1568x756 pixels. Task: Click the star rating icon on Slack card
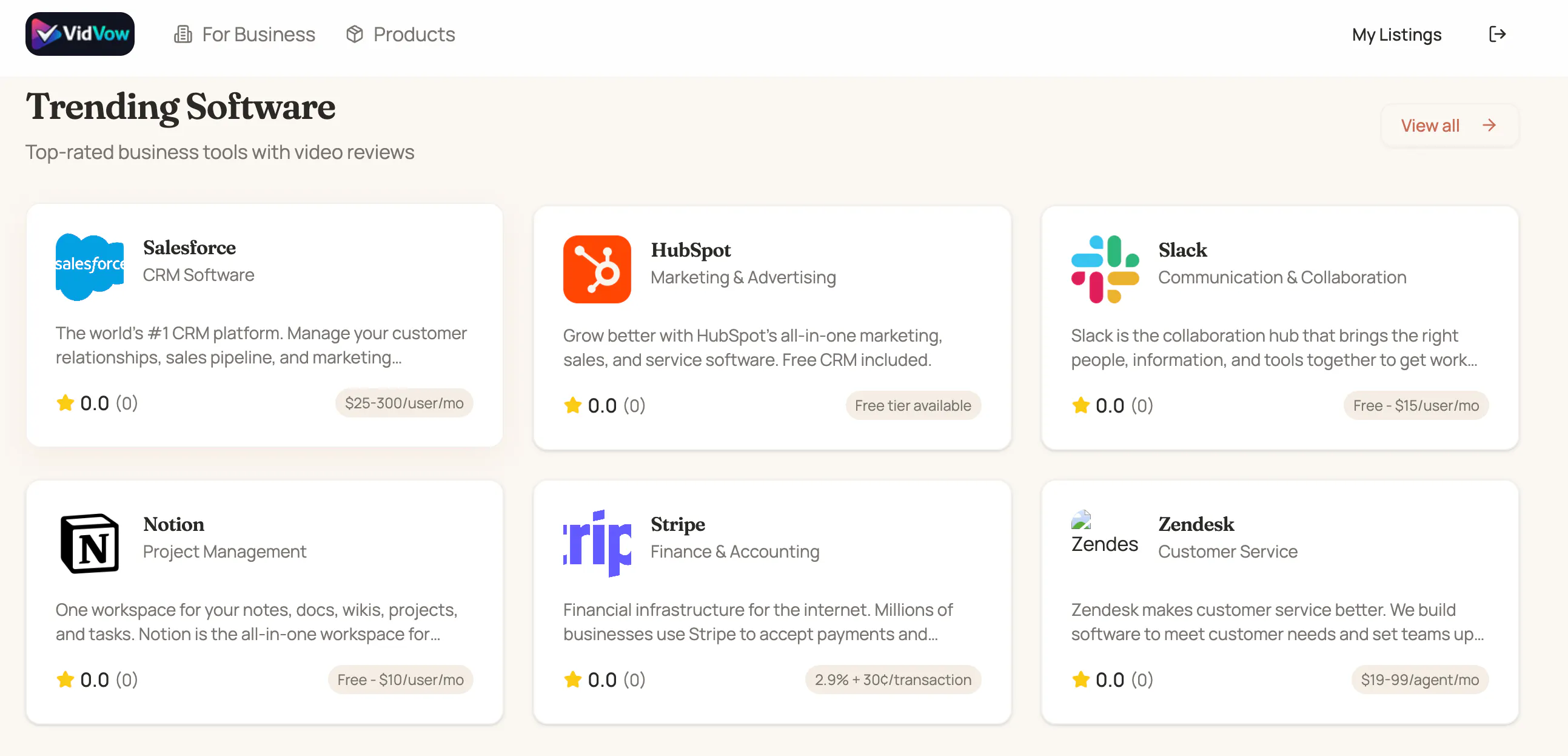click(1081, 405)
